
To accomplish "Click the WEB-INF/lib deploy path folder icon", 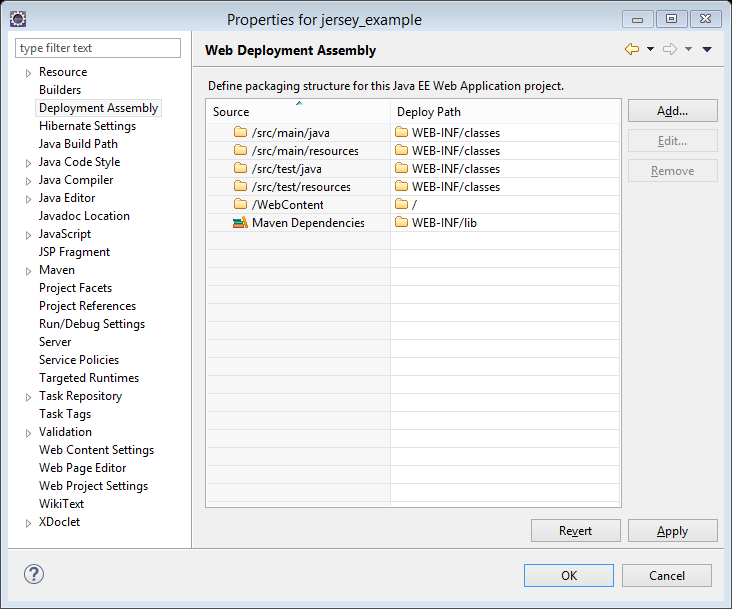I will [401, 222].
